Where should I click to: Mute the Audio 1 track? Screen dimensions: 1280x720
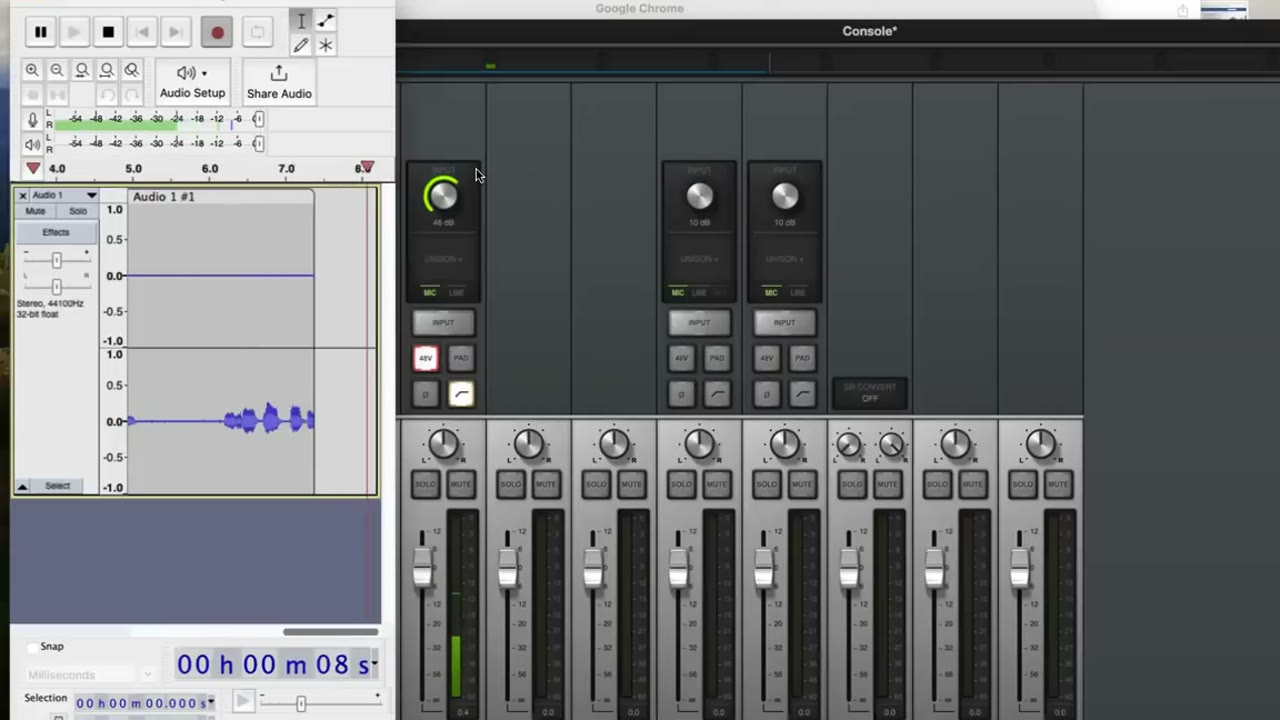[35, 211]
